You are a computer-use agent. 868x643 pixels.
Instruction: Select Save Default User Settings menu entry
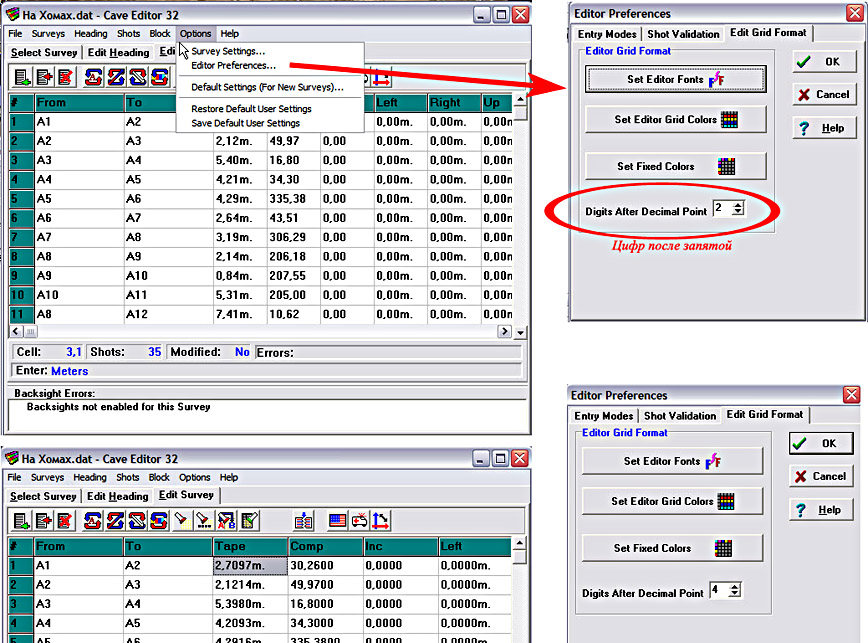point(245,123)
